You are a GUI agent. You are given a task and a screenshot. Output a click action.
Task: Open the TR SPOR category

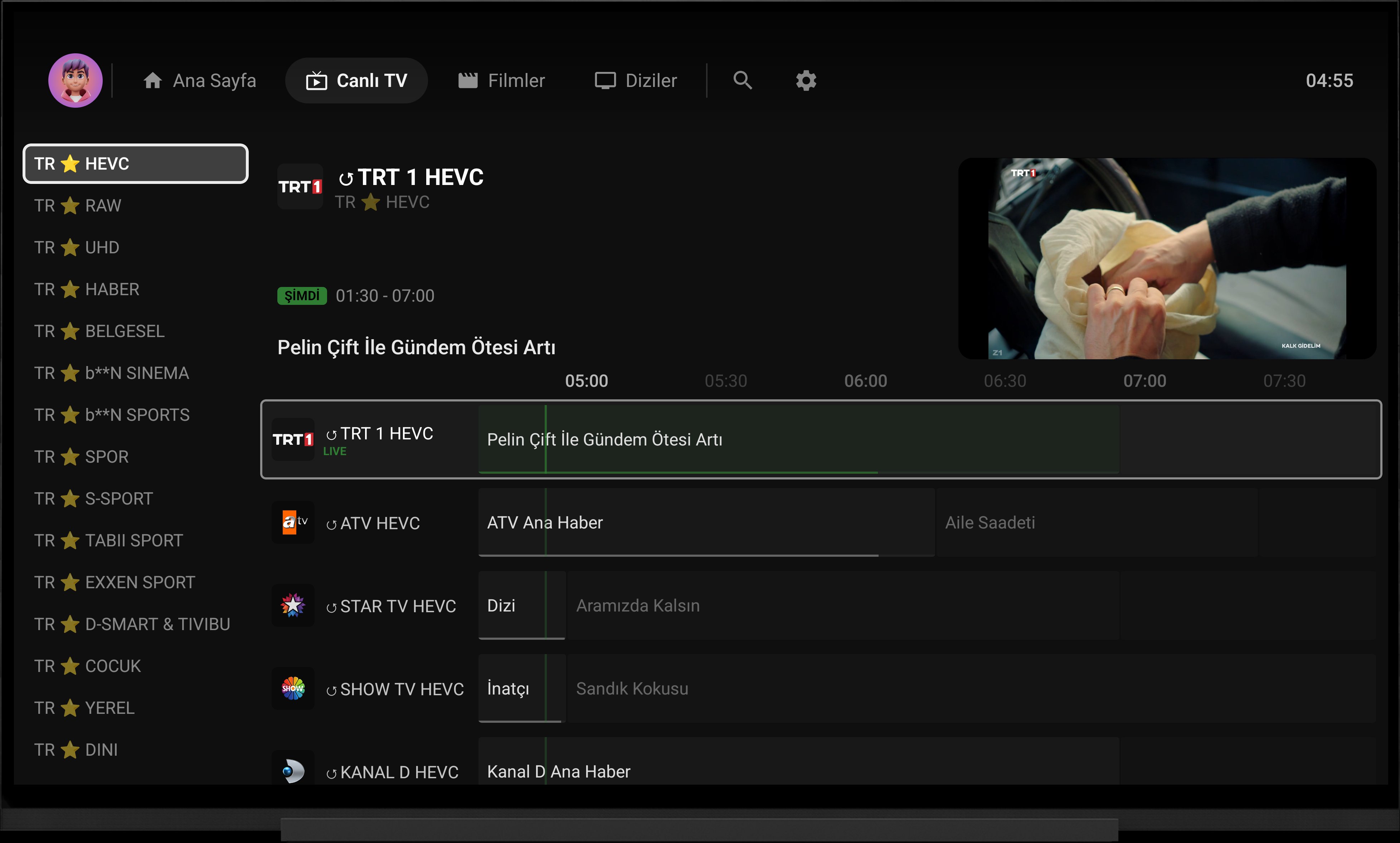[81, 457]
